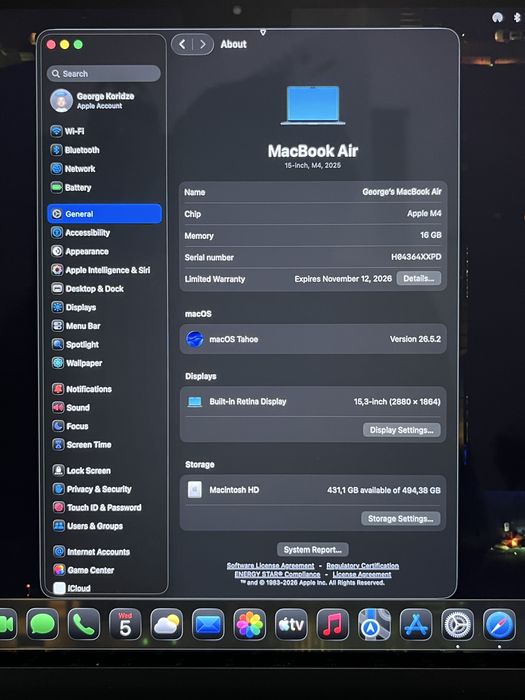Open Focus settings

point(70,426)
